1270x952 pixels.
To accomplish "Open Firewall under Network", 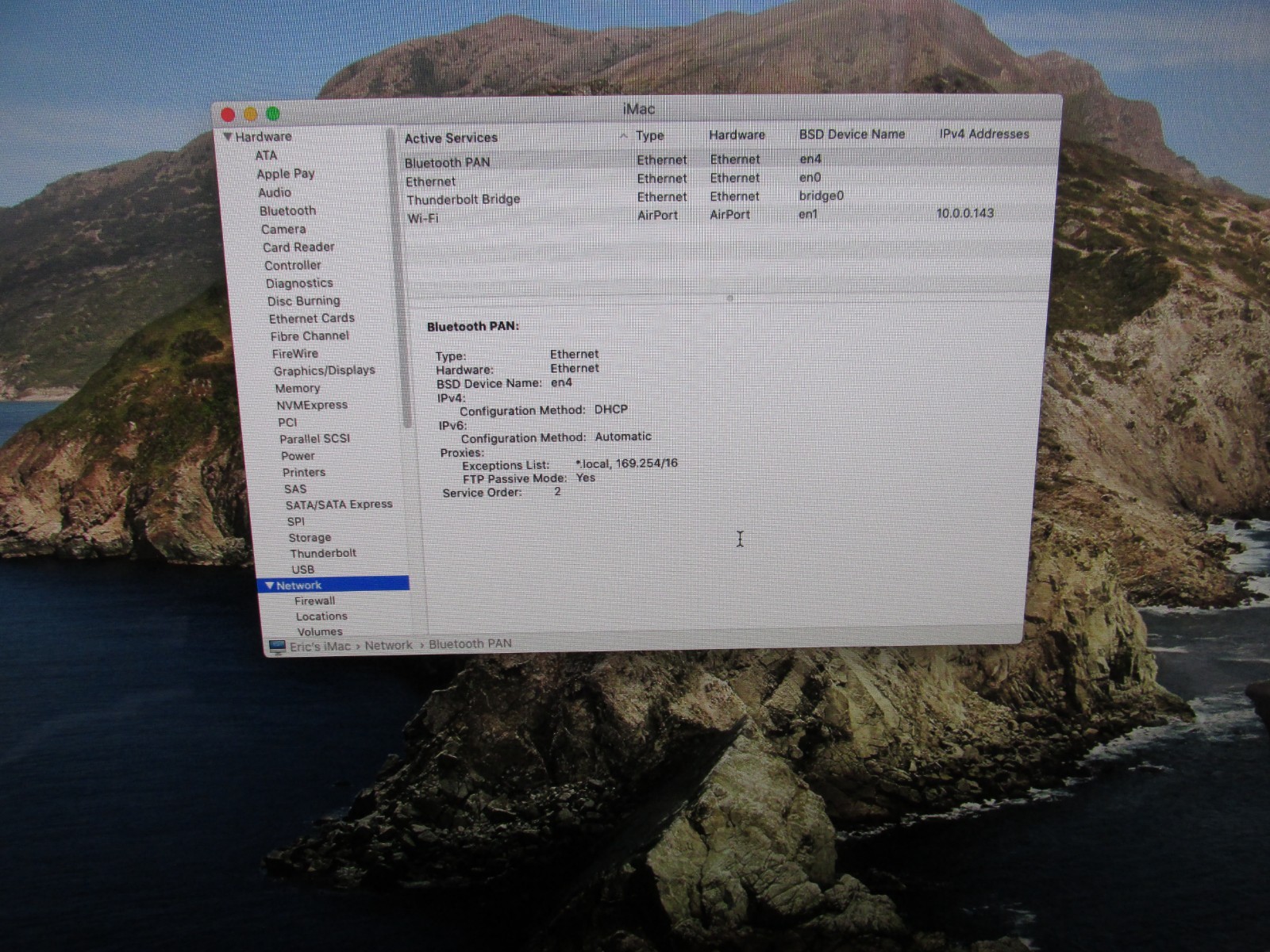I will 314,601.
